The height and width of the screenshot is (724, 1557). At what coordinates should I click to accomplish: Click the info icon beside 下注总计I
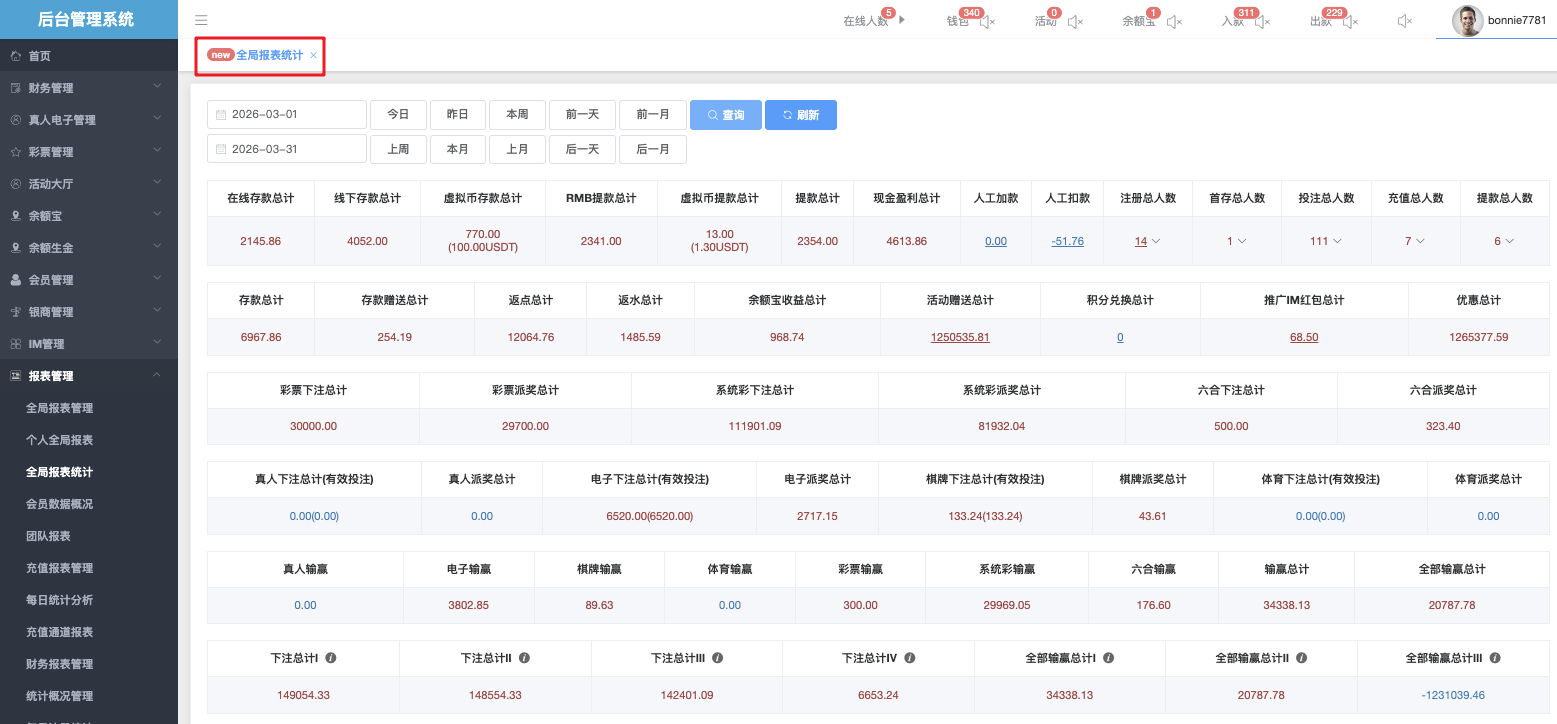(x=331, y=658)
